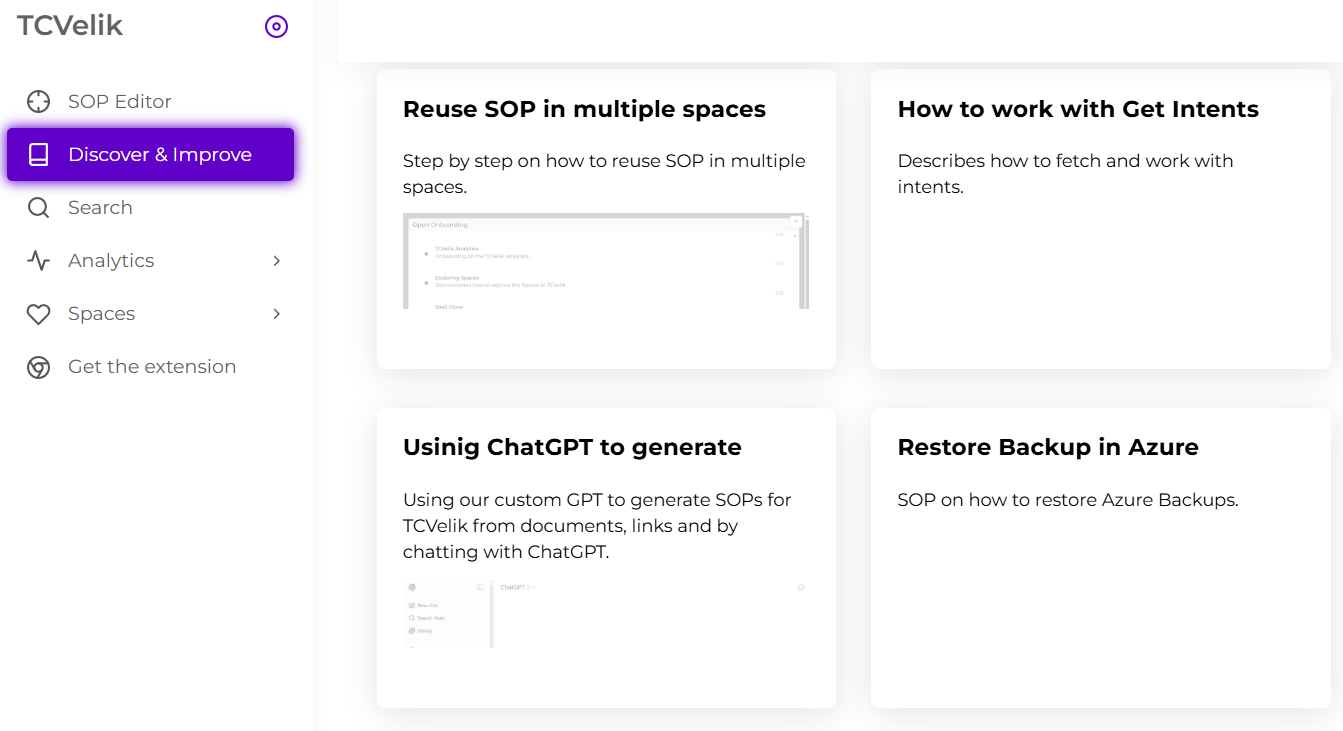This screenshot has height=731, width=1343.
Task: Go to Search in the sidebar
Action: click(100, 208)
